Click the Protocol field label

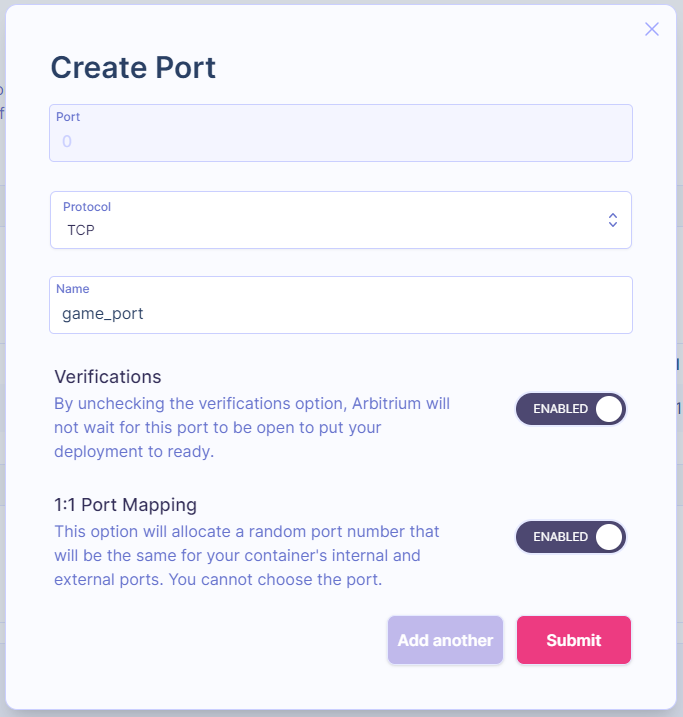click(87, 207)
